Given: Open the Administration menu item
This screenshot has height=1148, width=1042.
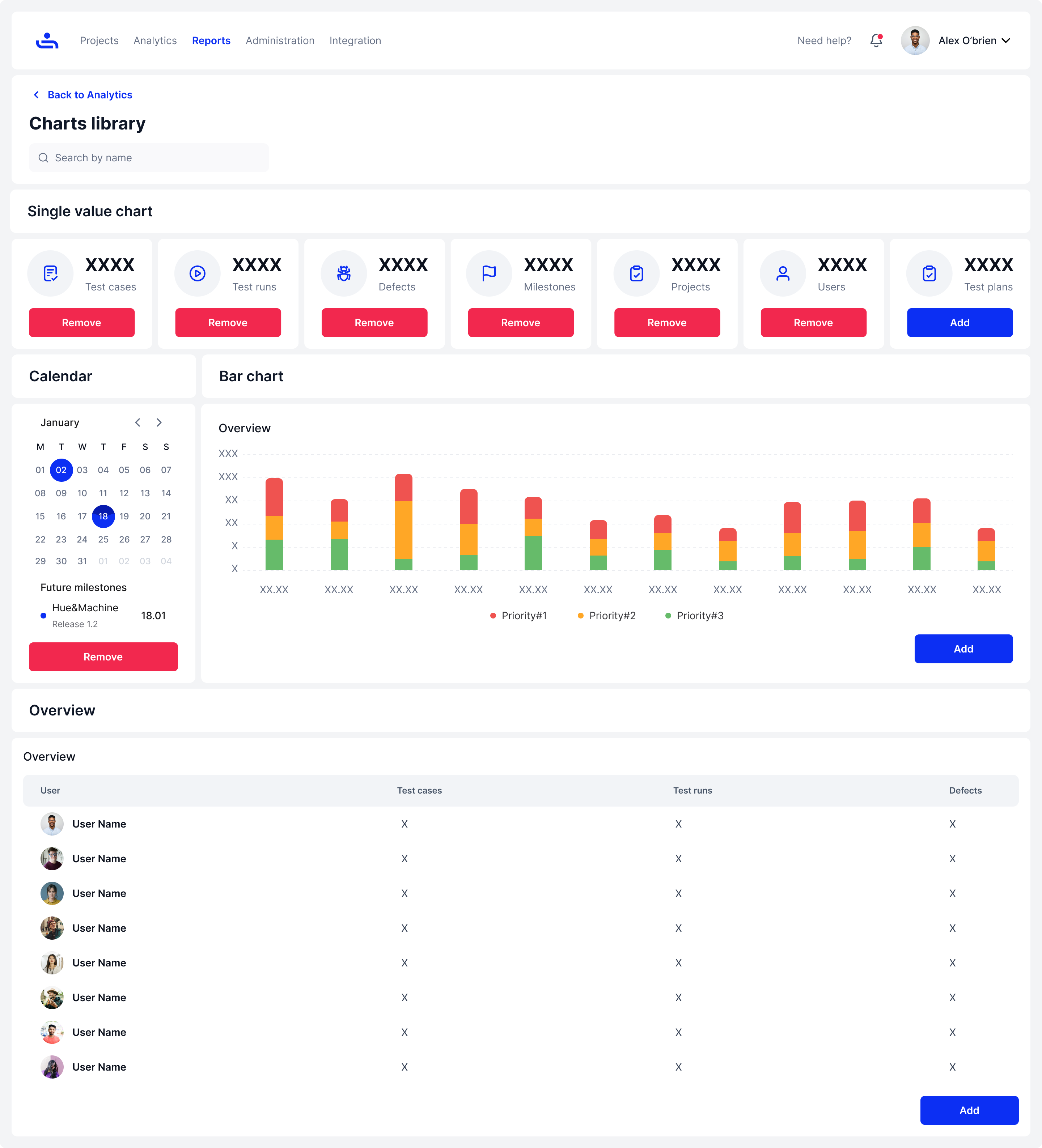Looking at the screenshot, I should point(280,41).
